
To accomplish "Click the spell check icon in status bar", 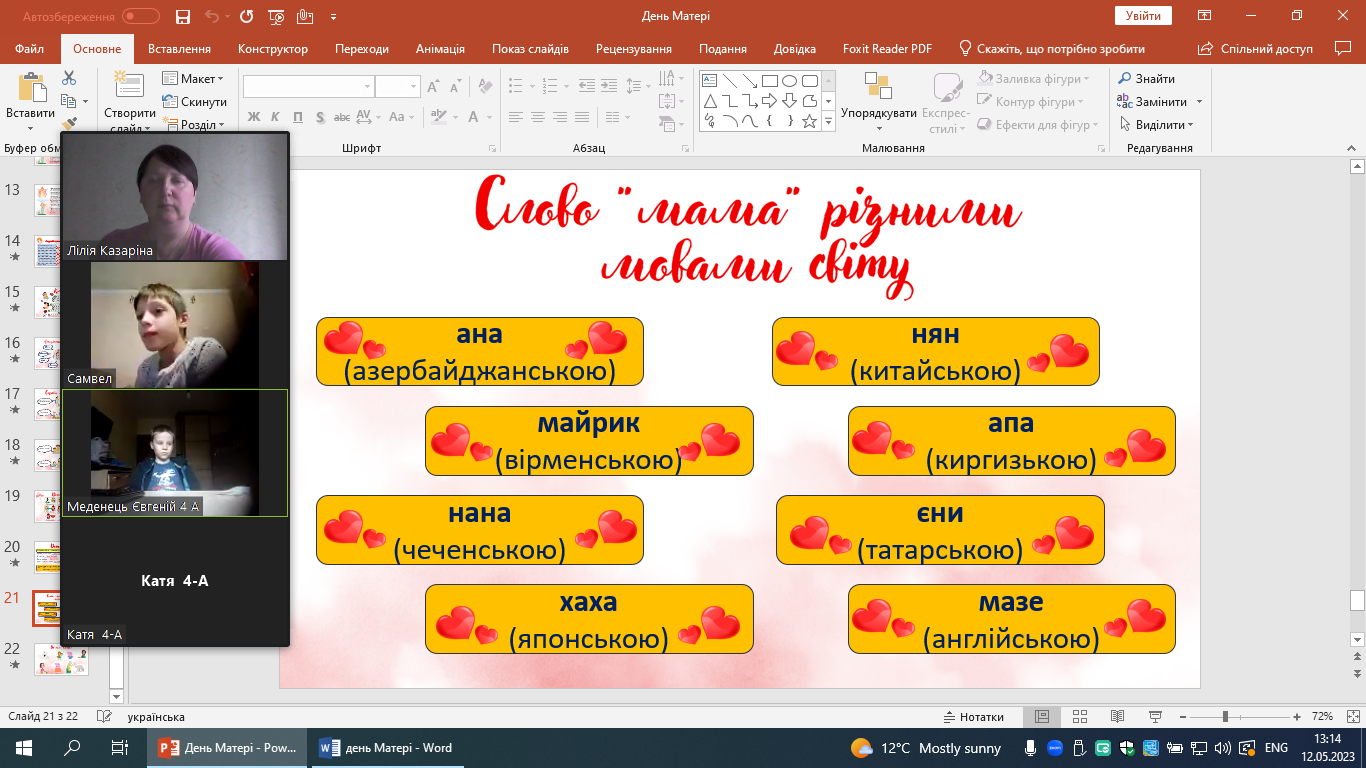I will [102, 717].
